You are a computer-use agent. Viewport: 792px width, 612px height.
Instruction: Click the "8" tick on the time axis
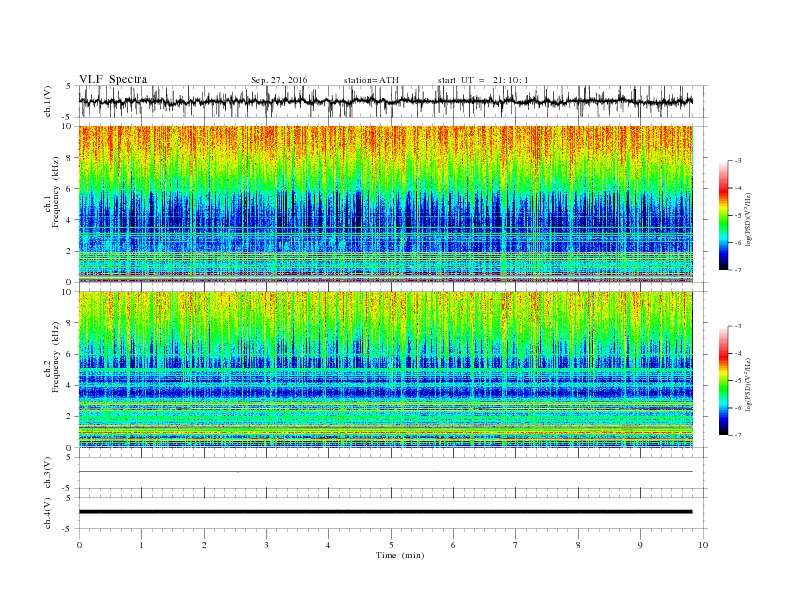pos(578,545)
